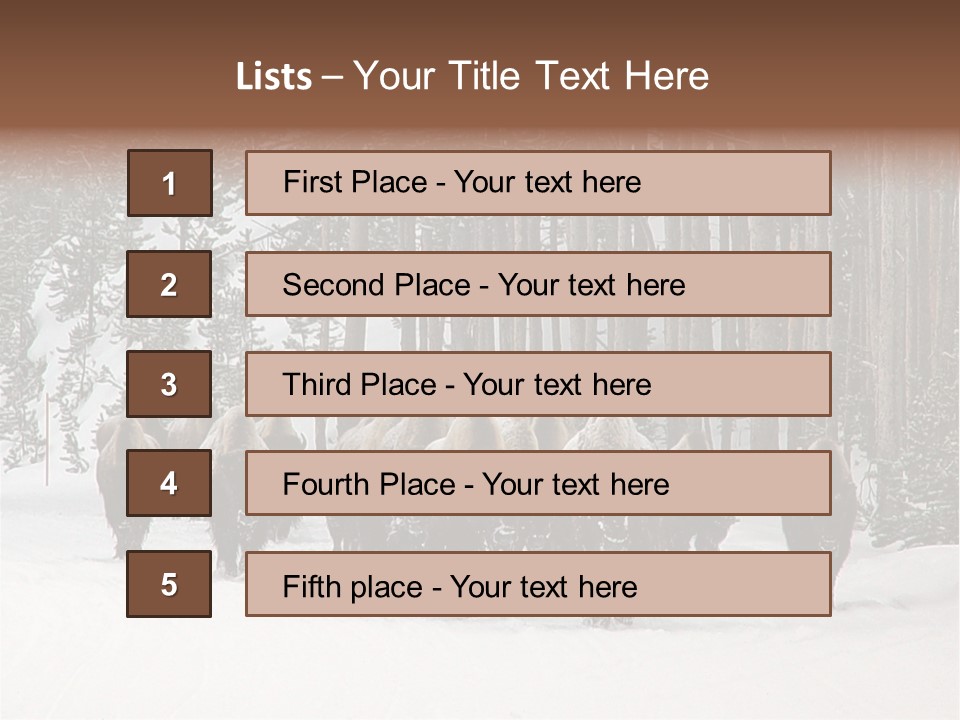Click the number 3 box

pos(169,384)
